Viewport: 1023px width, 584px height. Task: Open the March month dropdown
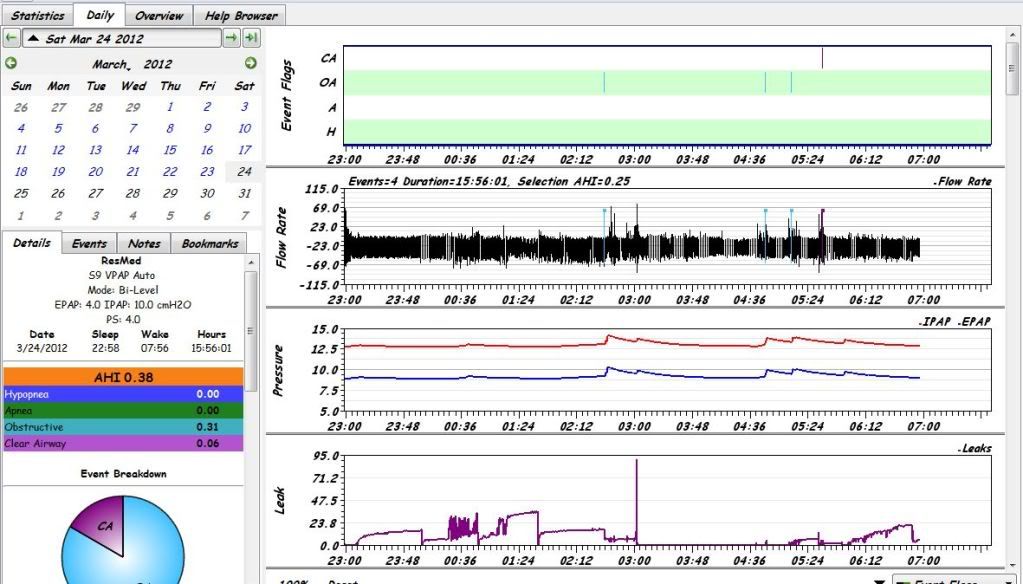112,64
